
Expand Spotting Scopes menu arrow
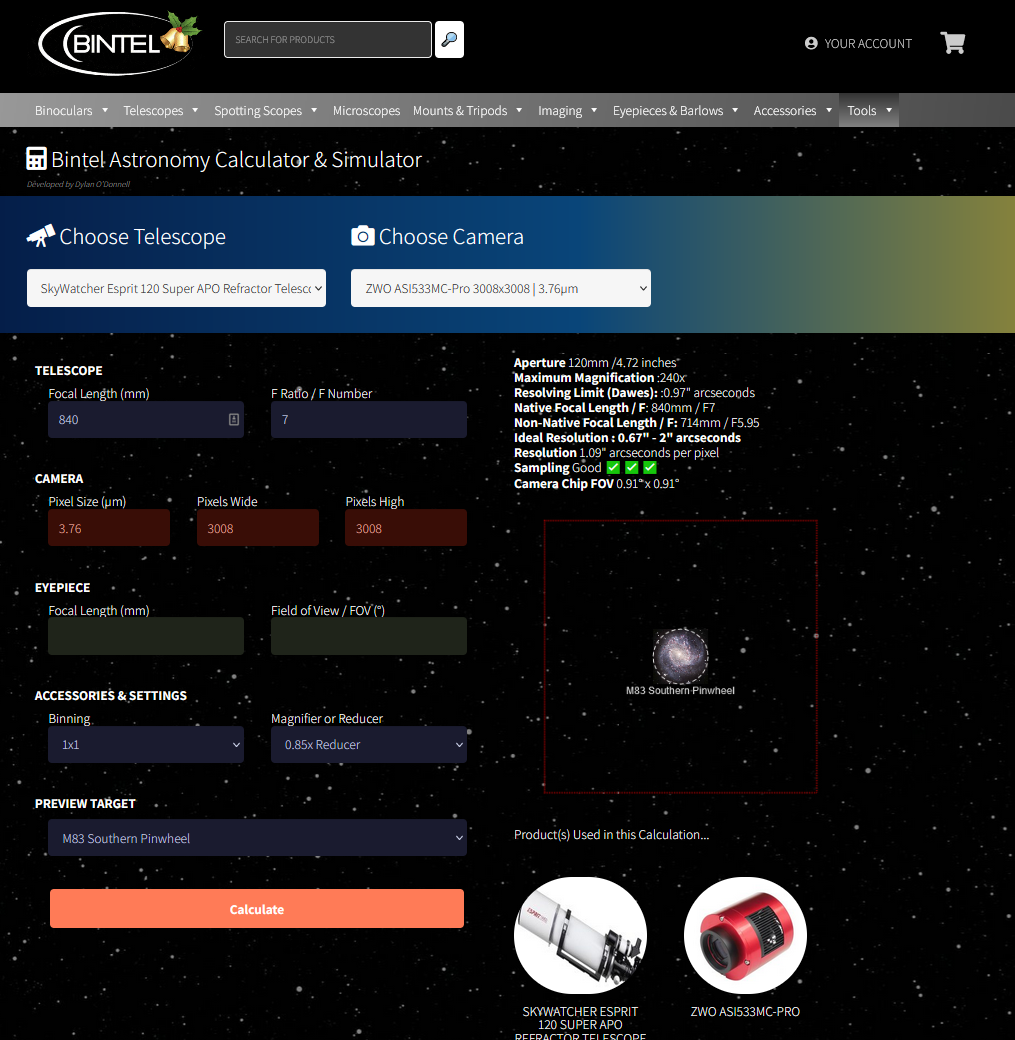(314, 110)
